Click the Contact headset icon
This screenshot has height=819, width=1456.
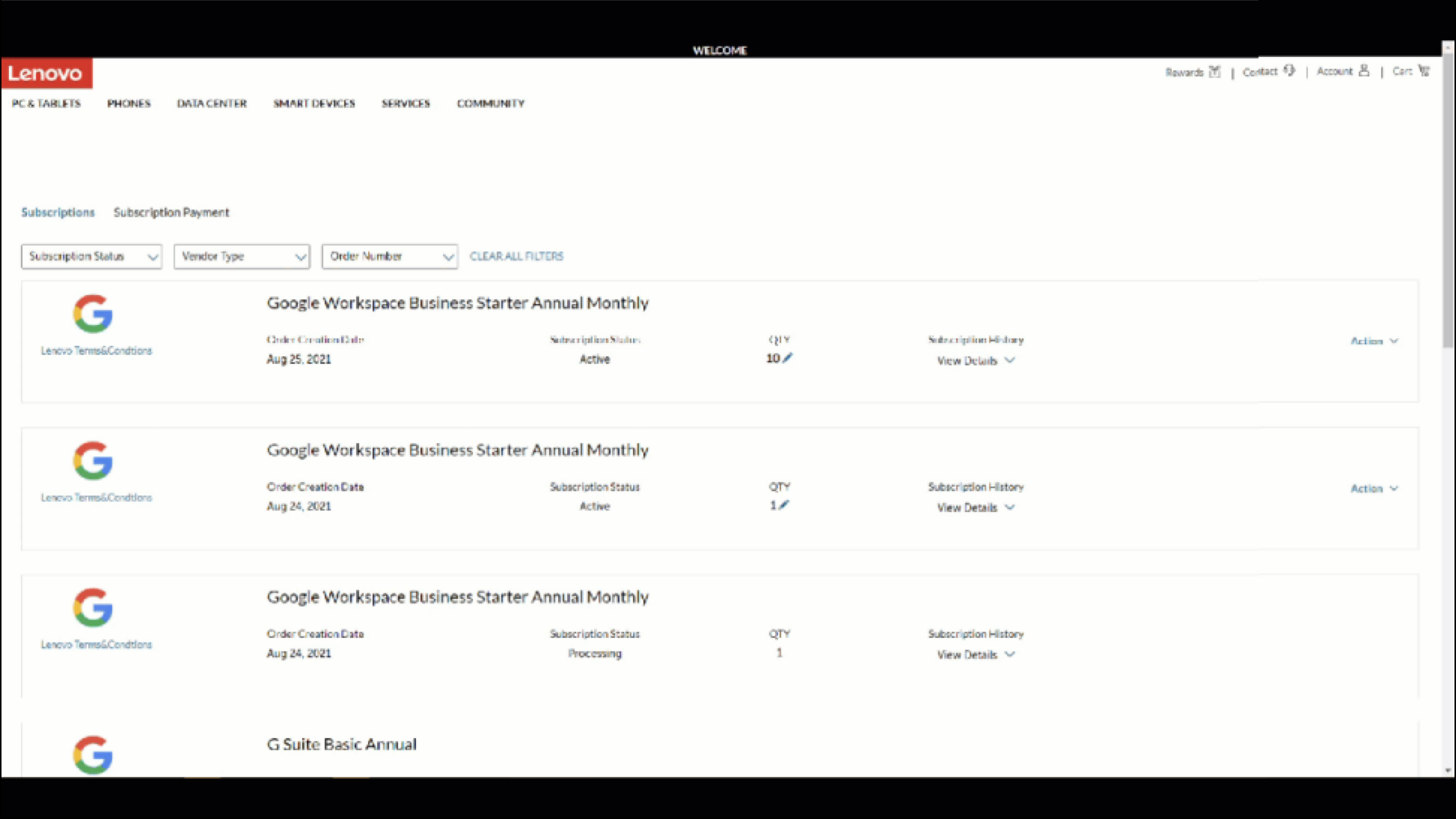click(x=1289, y=70)
